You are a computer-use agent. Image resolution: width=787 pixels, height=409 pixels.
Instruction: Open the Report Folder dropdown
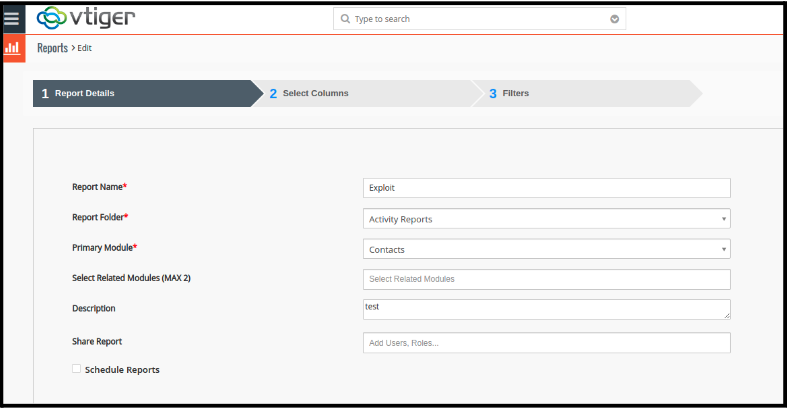click(546, 219)
